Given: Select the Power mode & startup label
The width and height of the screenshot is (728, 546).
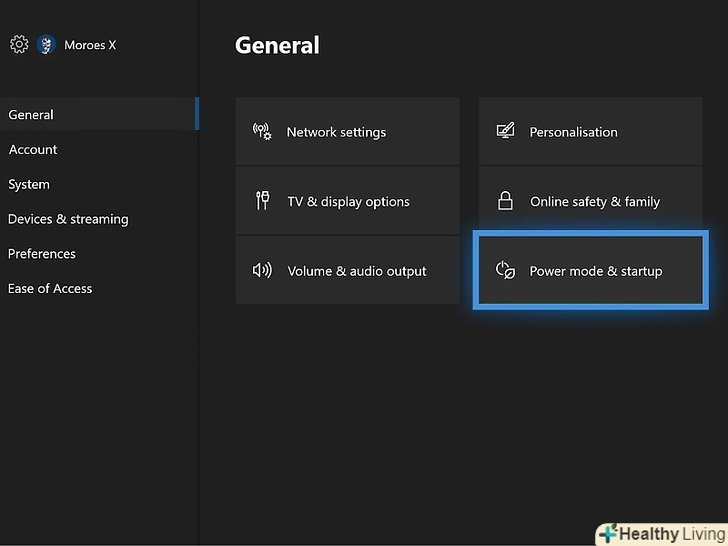Looking at the screenshot, I should click(595, 271).
